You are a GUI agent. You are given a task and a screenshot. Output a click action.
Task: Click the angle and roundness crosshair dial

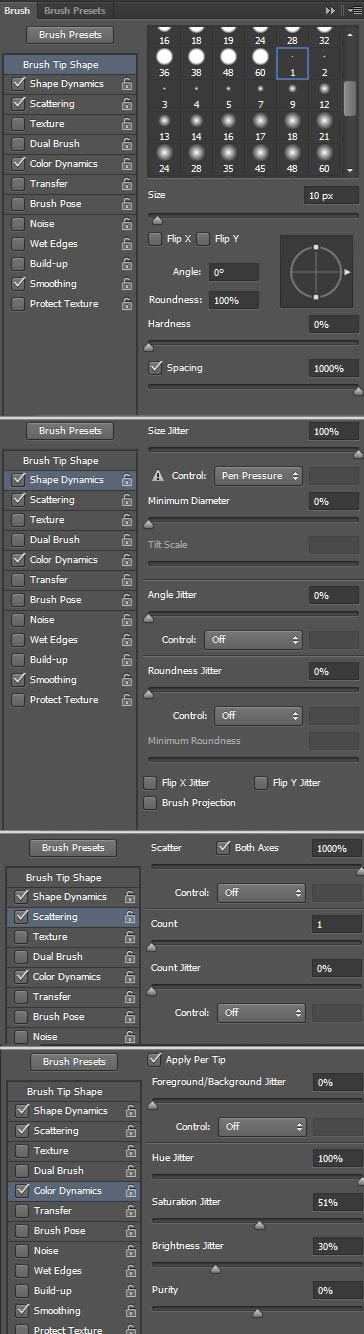tap(316, 272)
